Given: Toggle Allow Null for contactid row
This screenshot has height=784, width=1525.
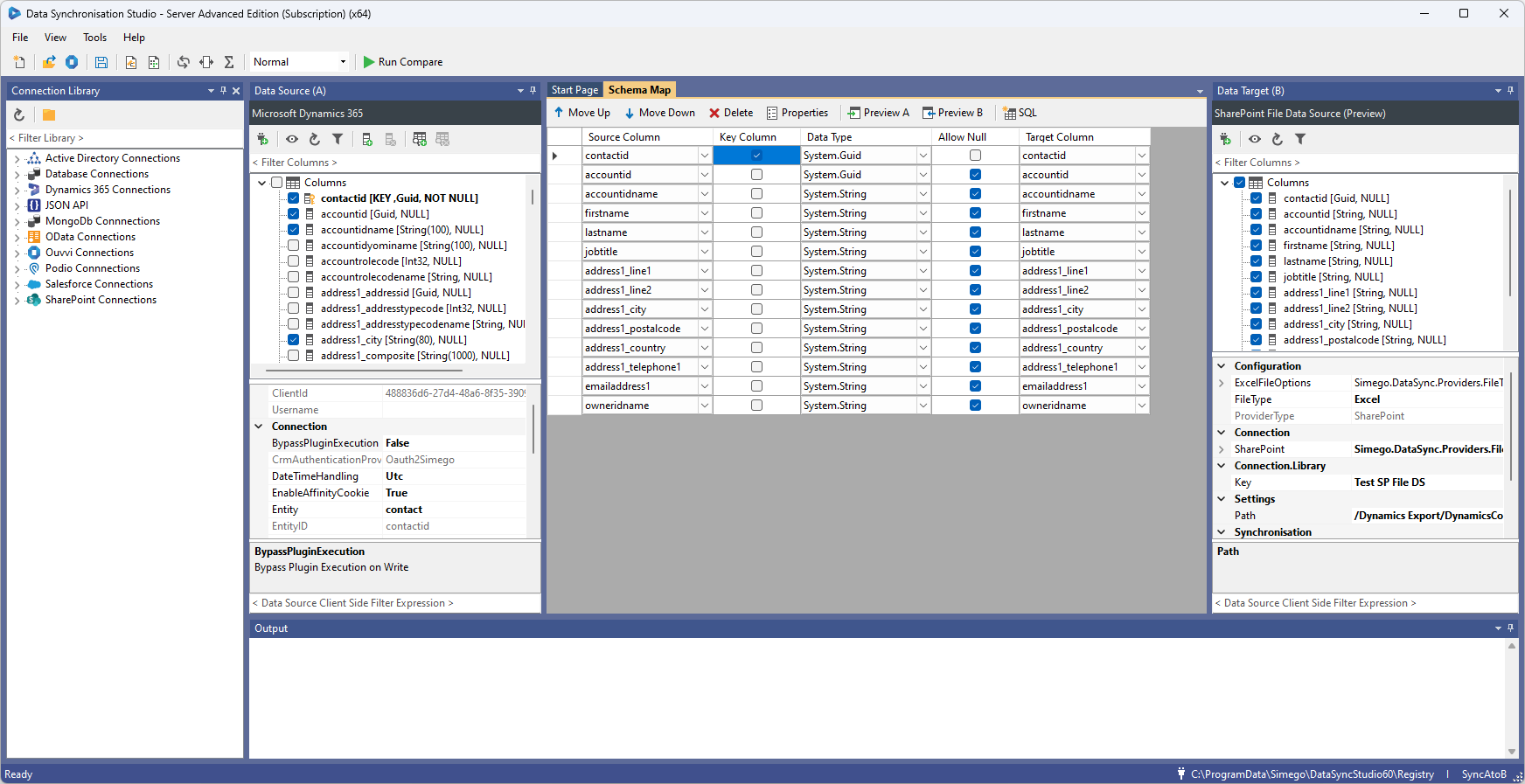Looking at the screenshot, I should (975, 156).
